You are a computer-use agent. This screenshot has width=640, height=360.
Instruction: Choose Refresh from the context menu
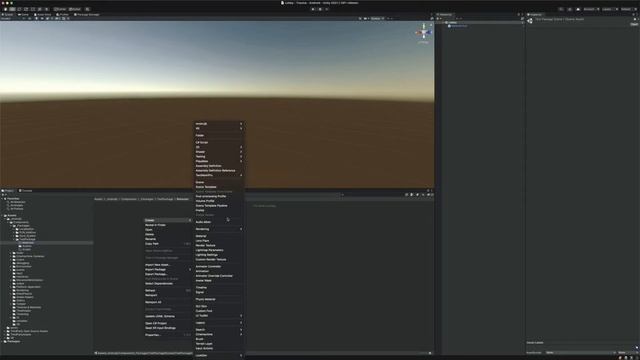click(x=167, y=291)
